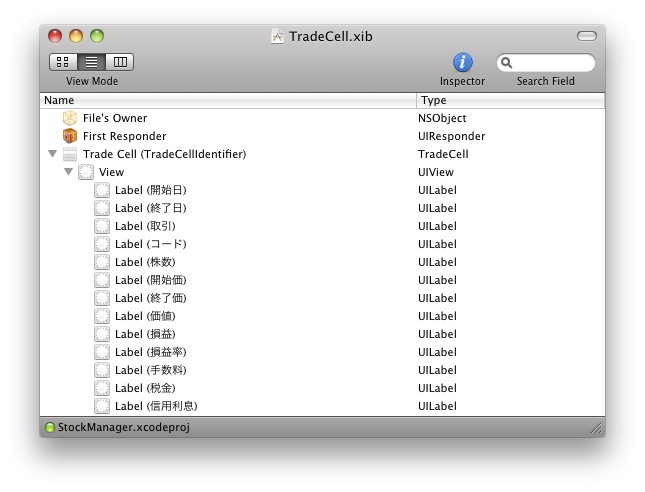The height and width of the screenshot is (492, 645).
Task: Click the UIResponder type cell
Action: (x=452, y=136)
